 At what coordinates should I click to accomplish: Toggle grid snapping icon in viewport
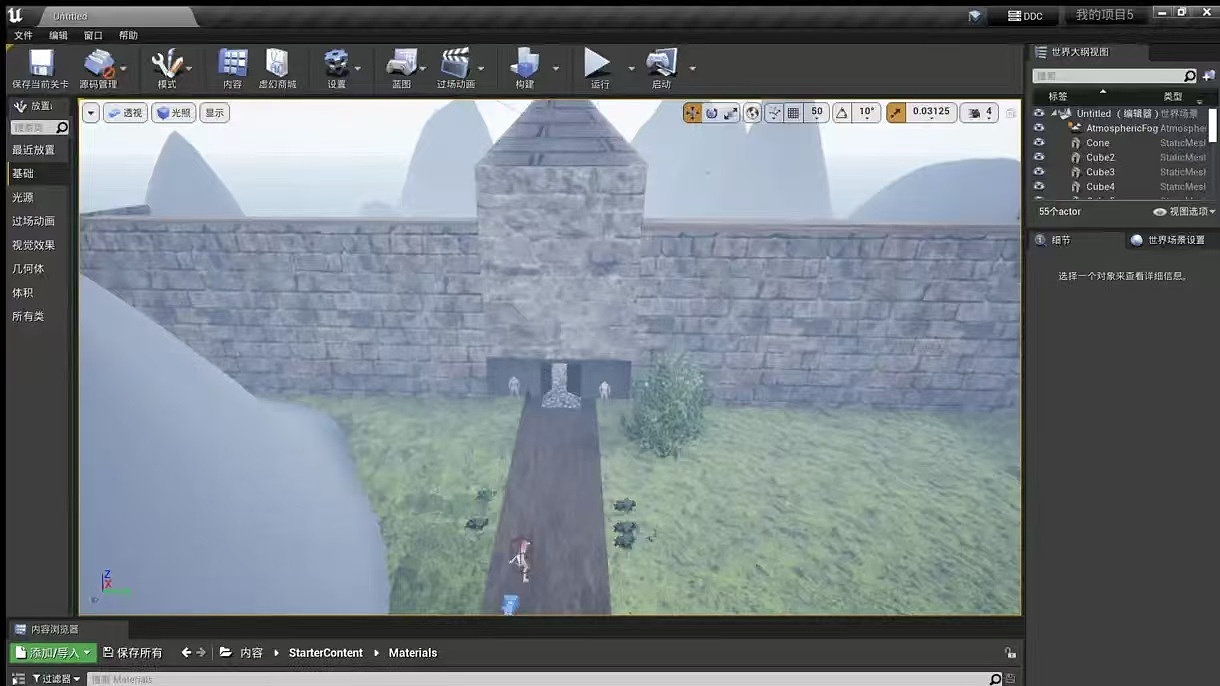(x=794, y=113)
